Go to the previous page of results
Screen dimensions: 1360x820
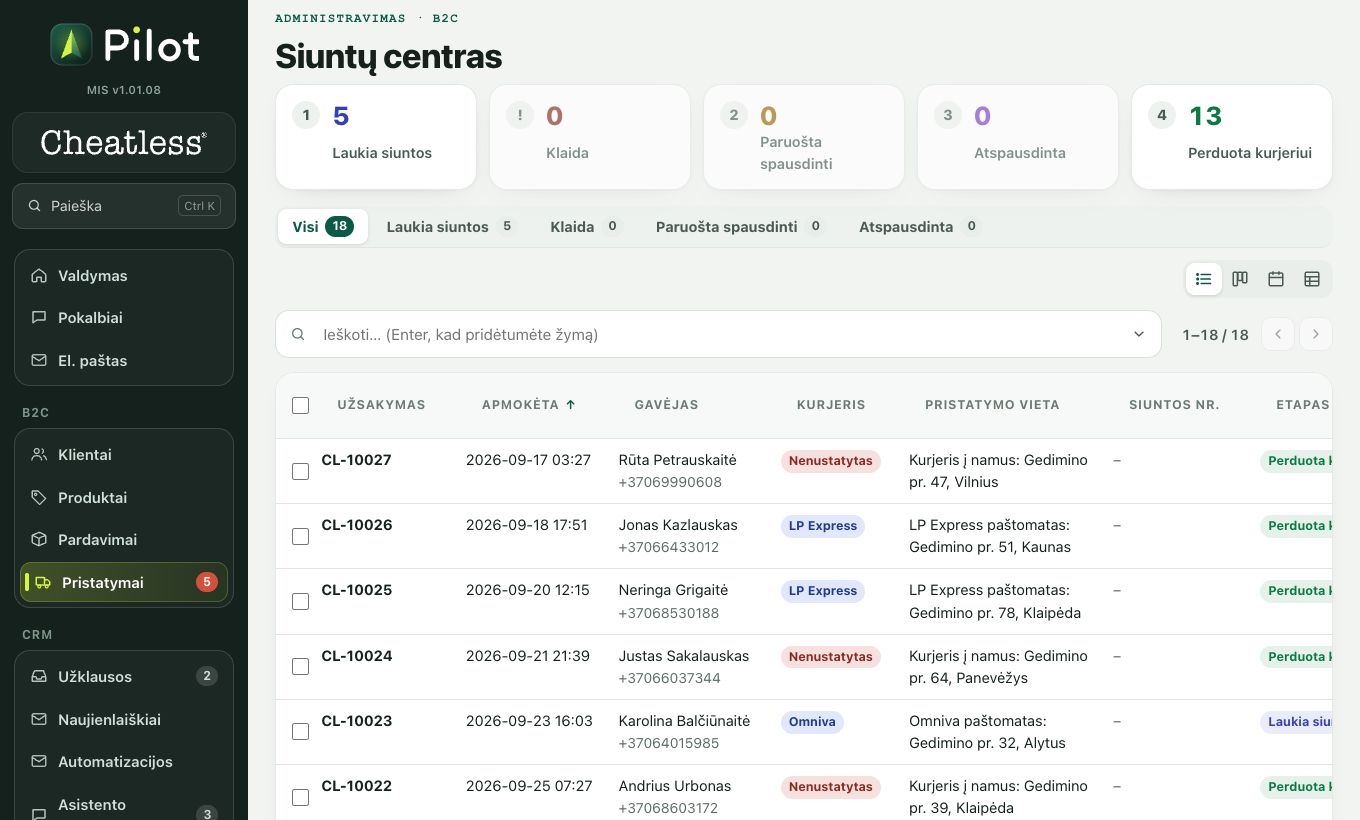[x=1278, y=334]
